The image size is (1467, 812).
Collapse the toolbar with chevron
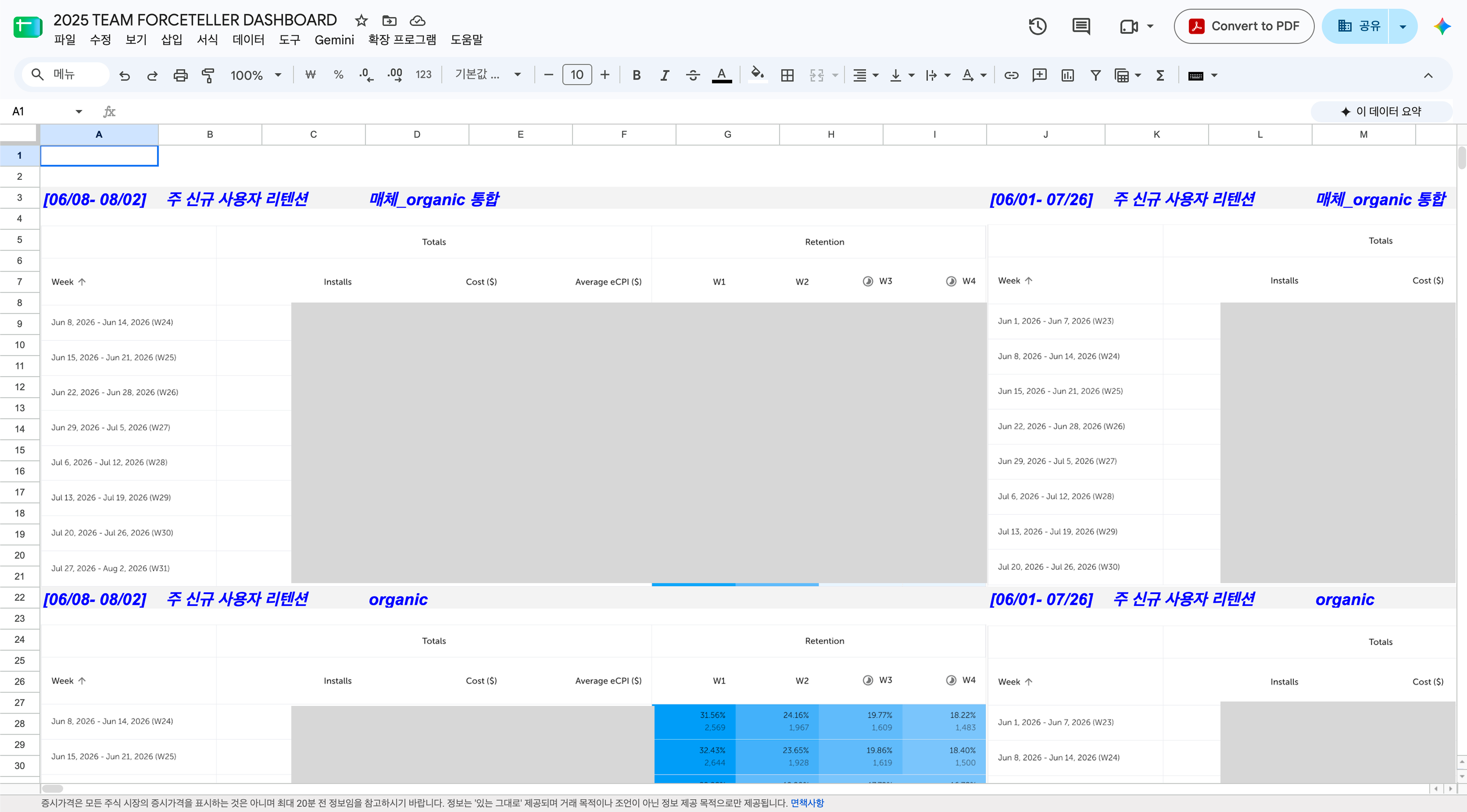pos(1428,75)
